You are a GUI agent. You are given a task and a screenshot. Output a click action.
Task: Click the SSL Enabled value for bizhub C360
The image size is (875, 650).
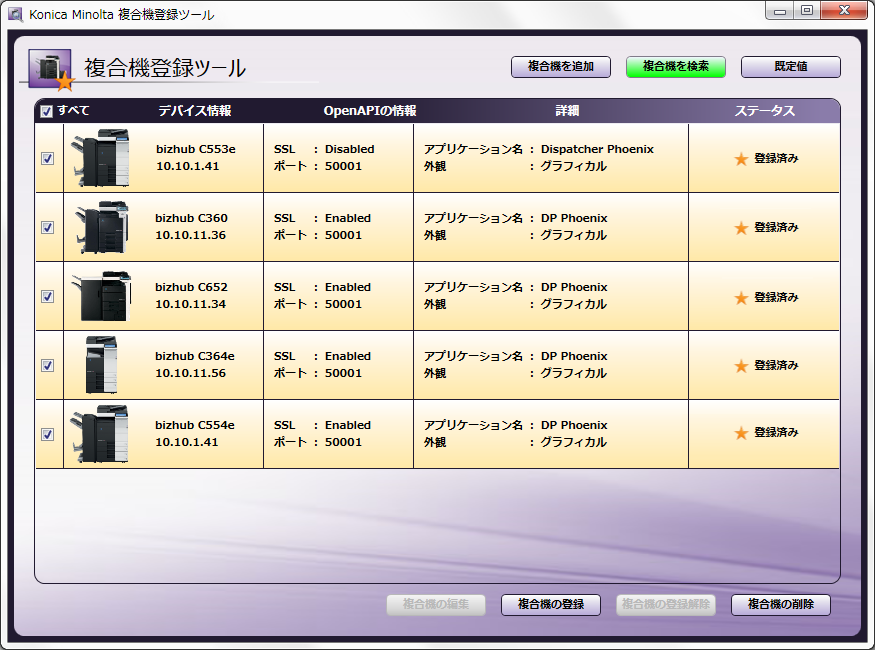(x=348, y=218)
